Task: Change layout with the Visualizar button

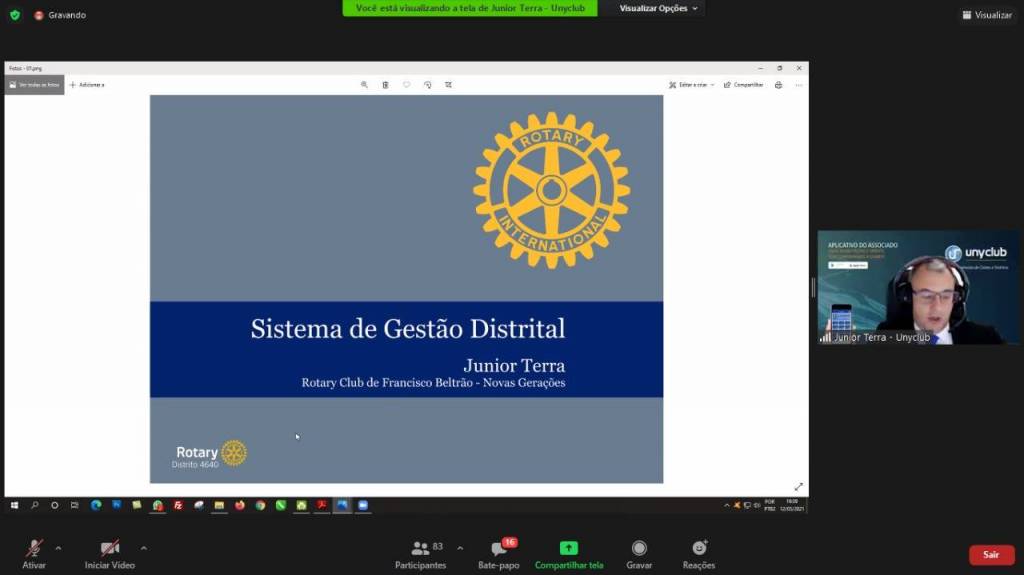Action: point(987,15)
